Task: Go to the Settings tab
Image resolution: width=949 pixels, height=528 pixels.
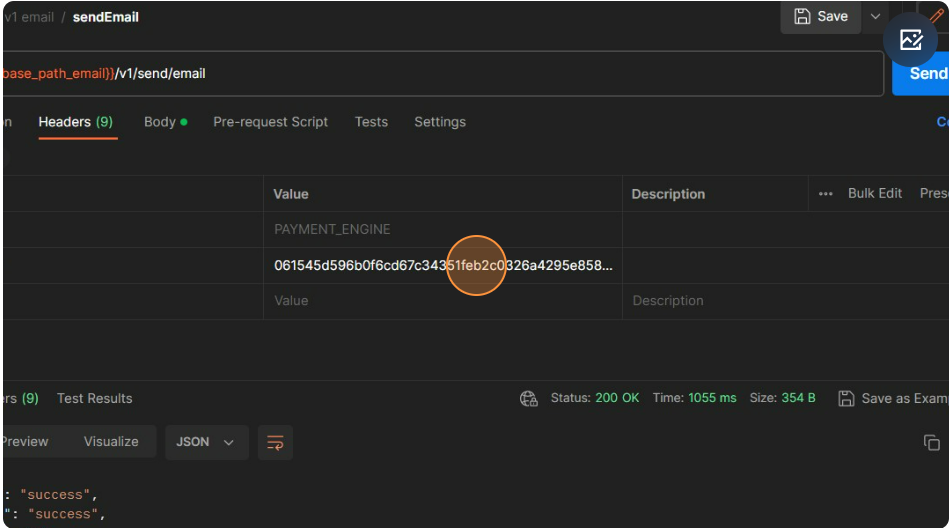Action: tap(440, 122)
